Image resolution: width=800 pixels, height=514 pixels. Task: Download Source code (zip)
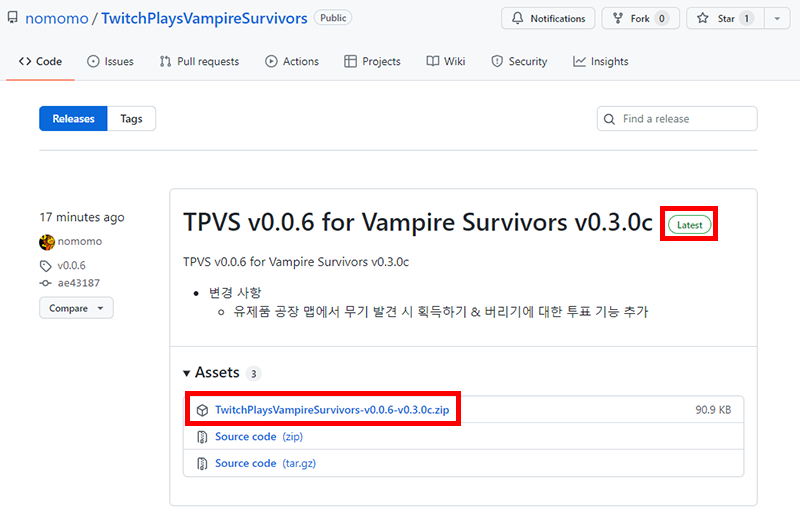(x=259, y=436)
